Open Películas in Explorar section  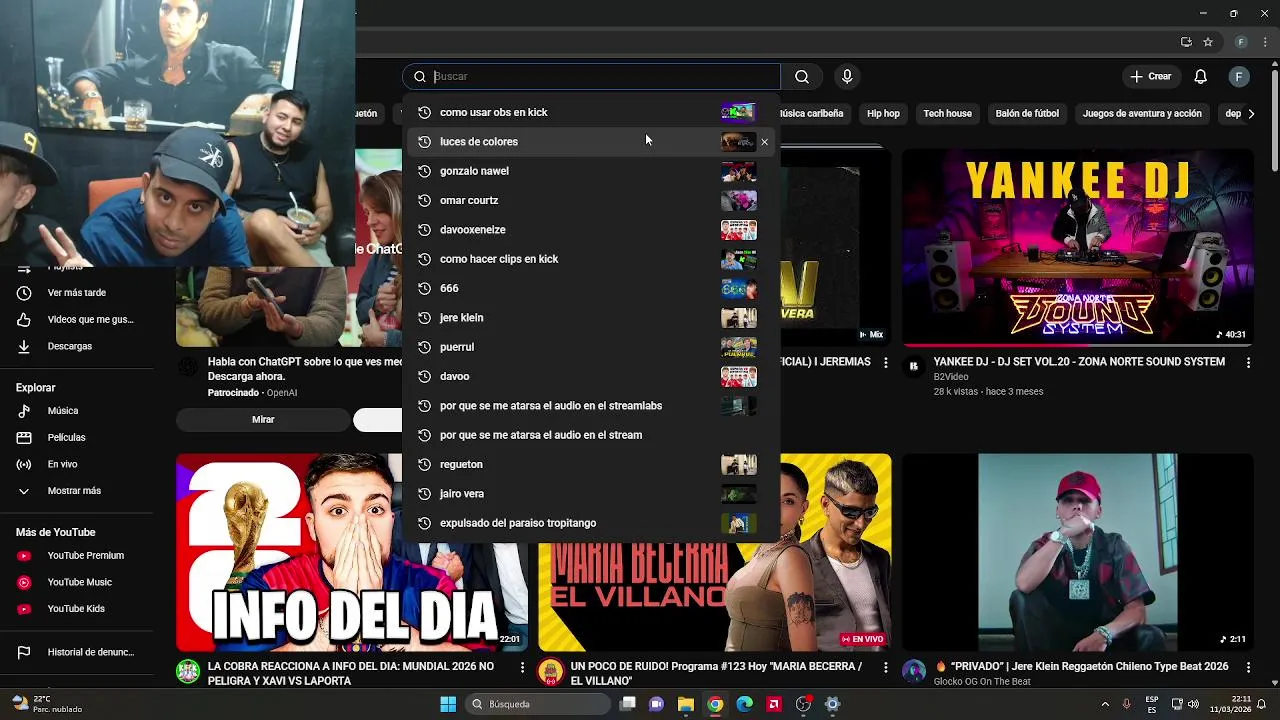(x=77, y=438)
